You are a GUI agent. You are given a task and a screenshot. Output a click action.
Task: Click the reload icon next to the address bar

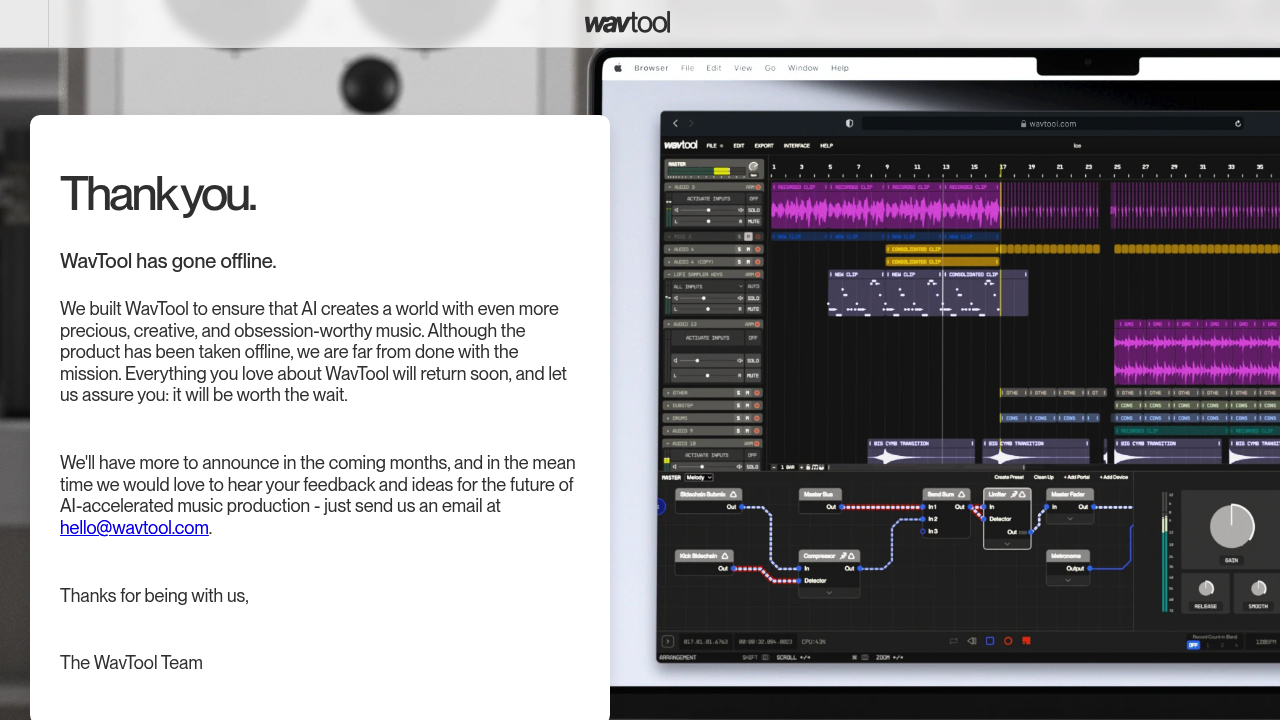pyautogui.click(x=1238, y=124)
